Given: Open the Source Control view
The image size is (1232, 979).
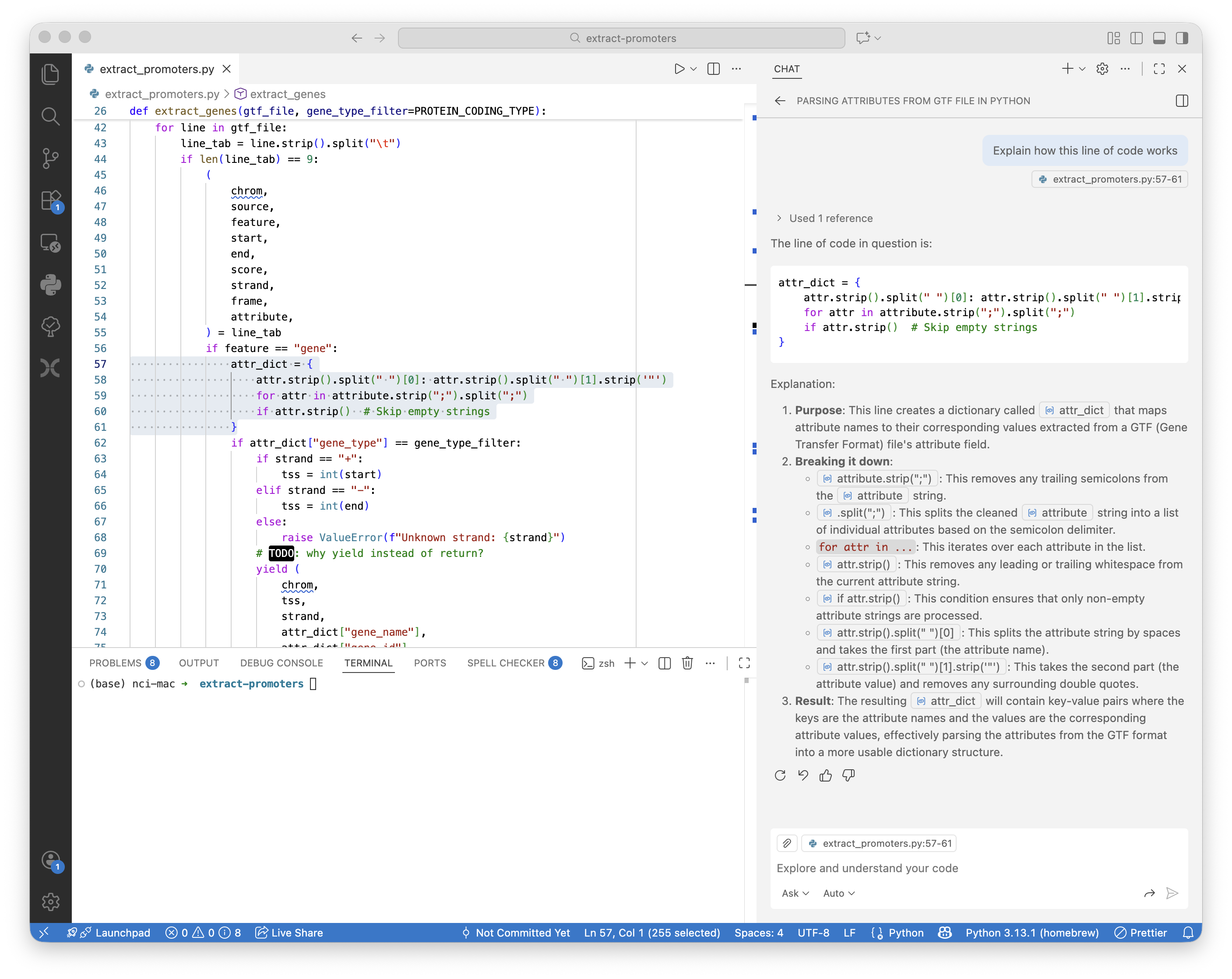Looking at the screenshot, I should click(50, 158).
